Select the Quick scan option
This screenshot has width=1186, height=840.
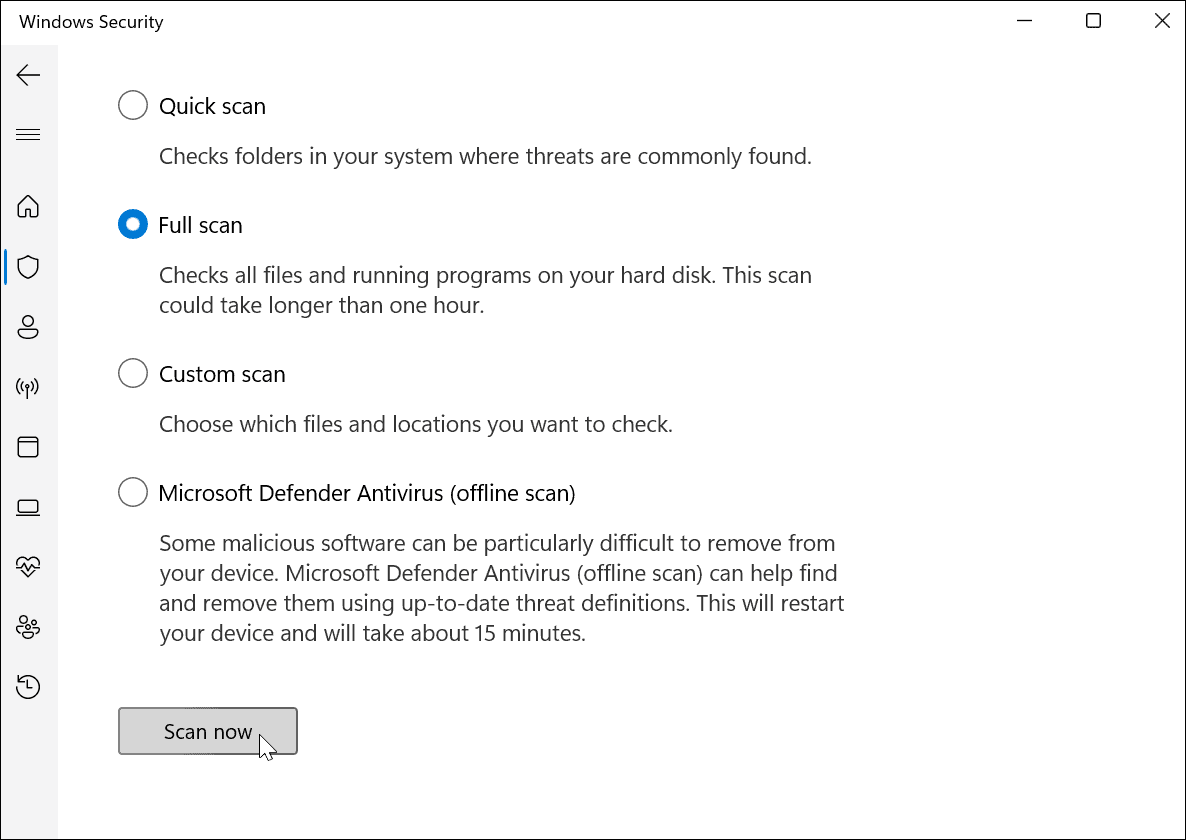(x=132, y=105)
